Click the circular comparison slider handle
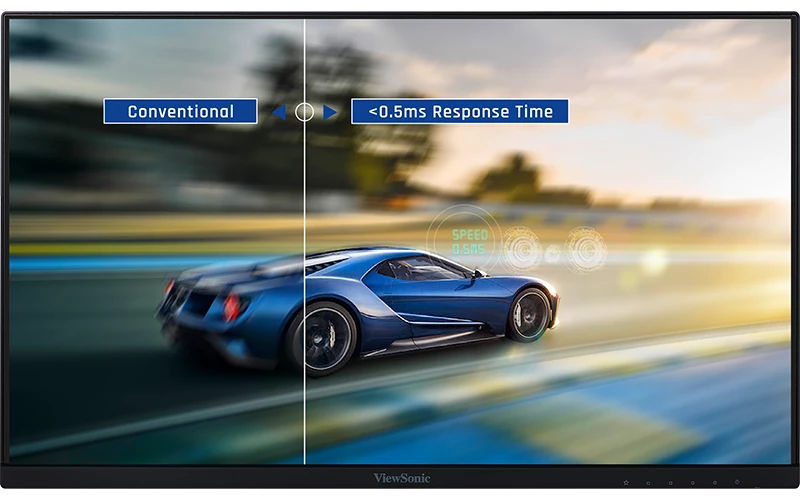This screenshot has height=500, width=800. click(305, 112)
